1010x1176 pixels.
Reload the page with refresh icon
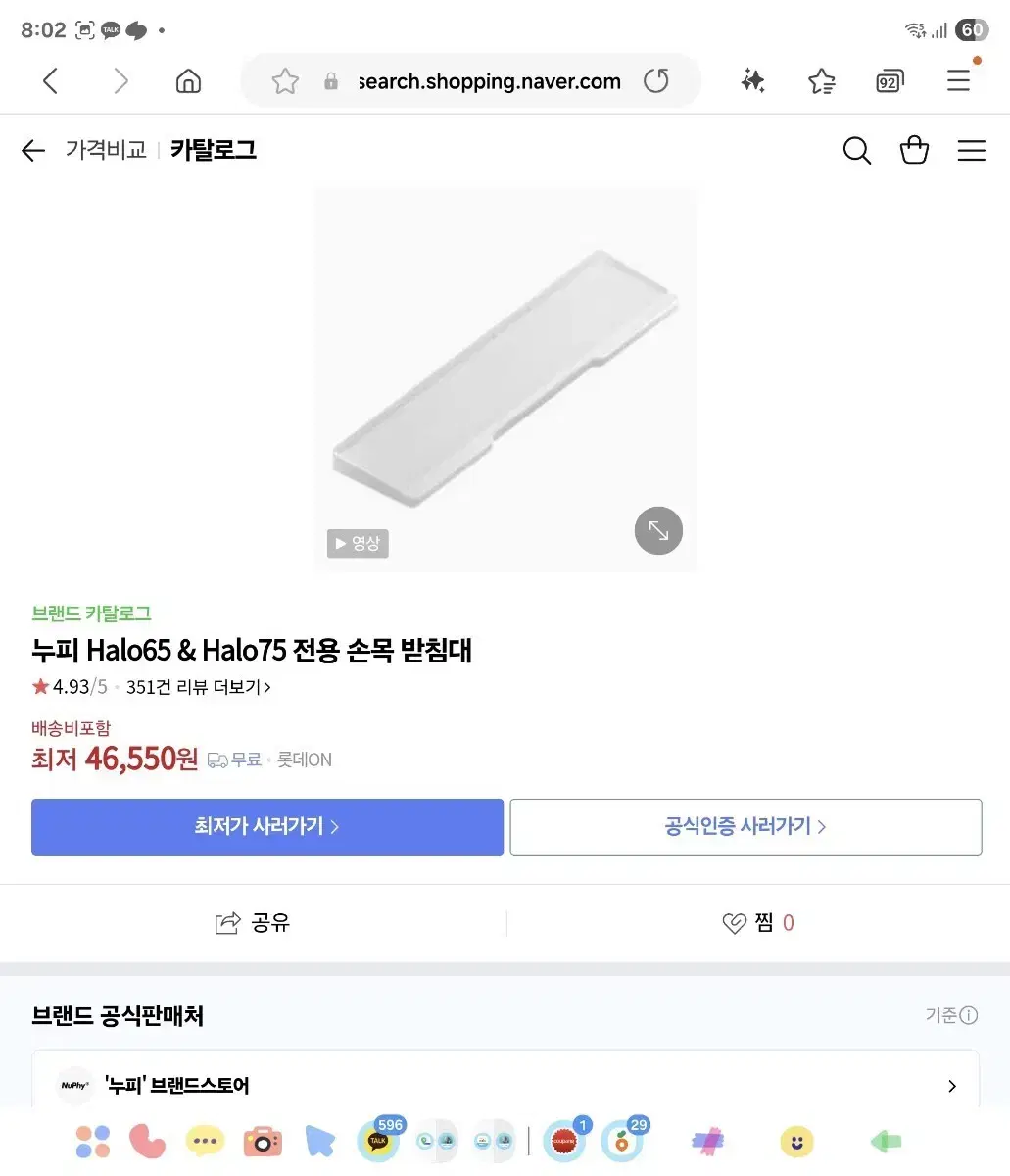tap(656, 81)
